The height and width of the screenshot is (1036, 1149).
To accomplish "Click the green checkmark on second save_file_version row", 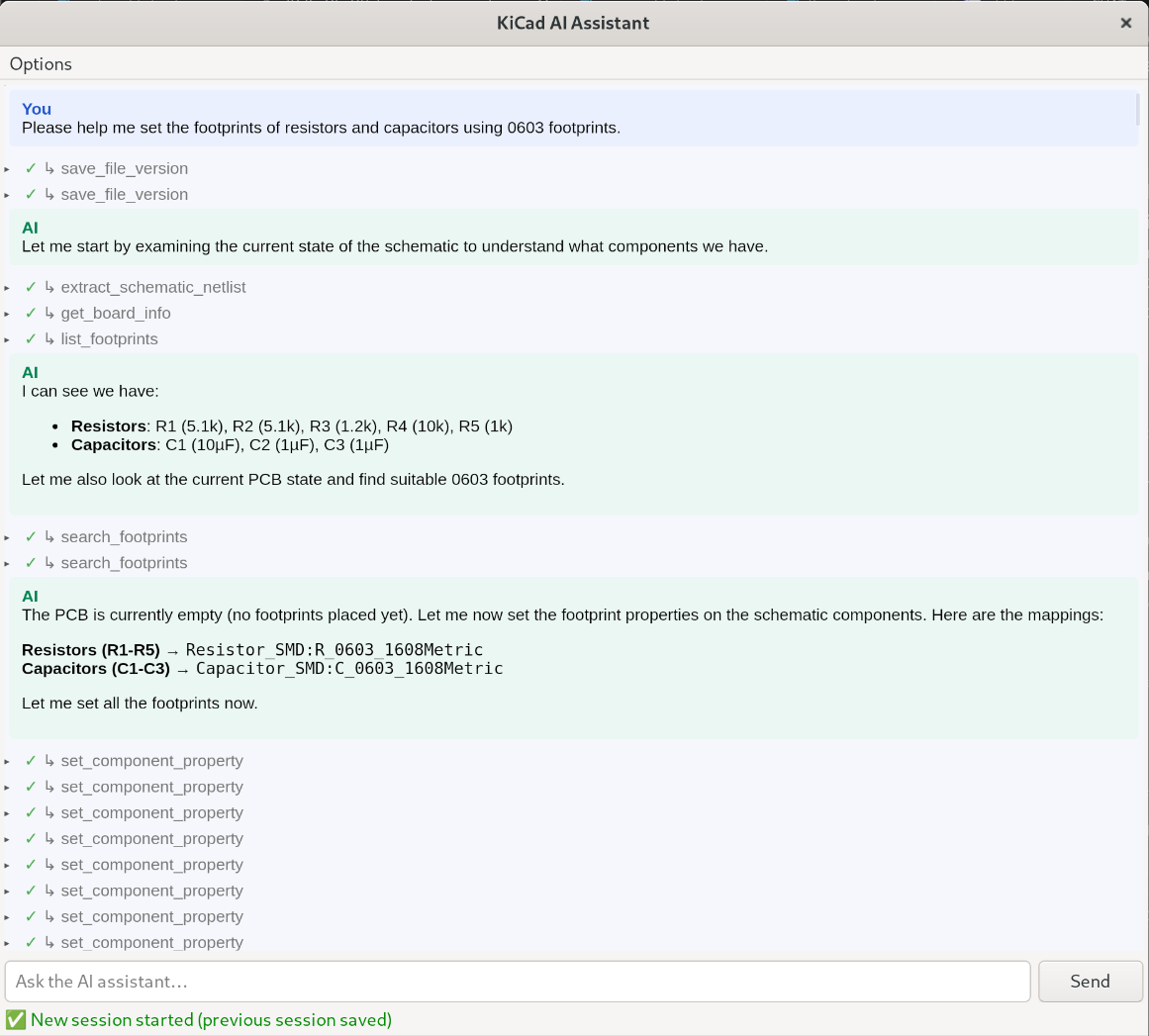I will [31, 194].
